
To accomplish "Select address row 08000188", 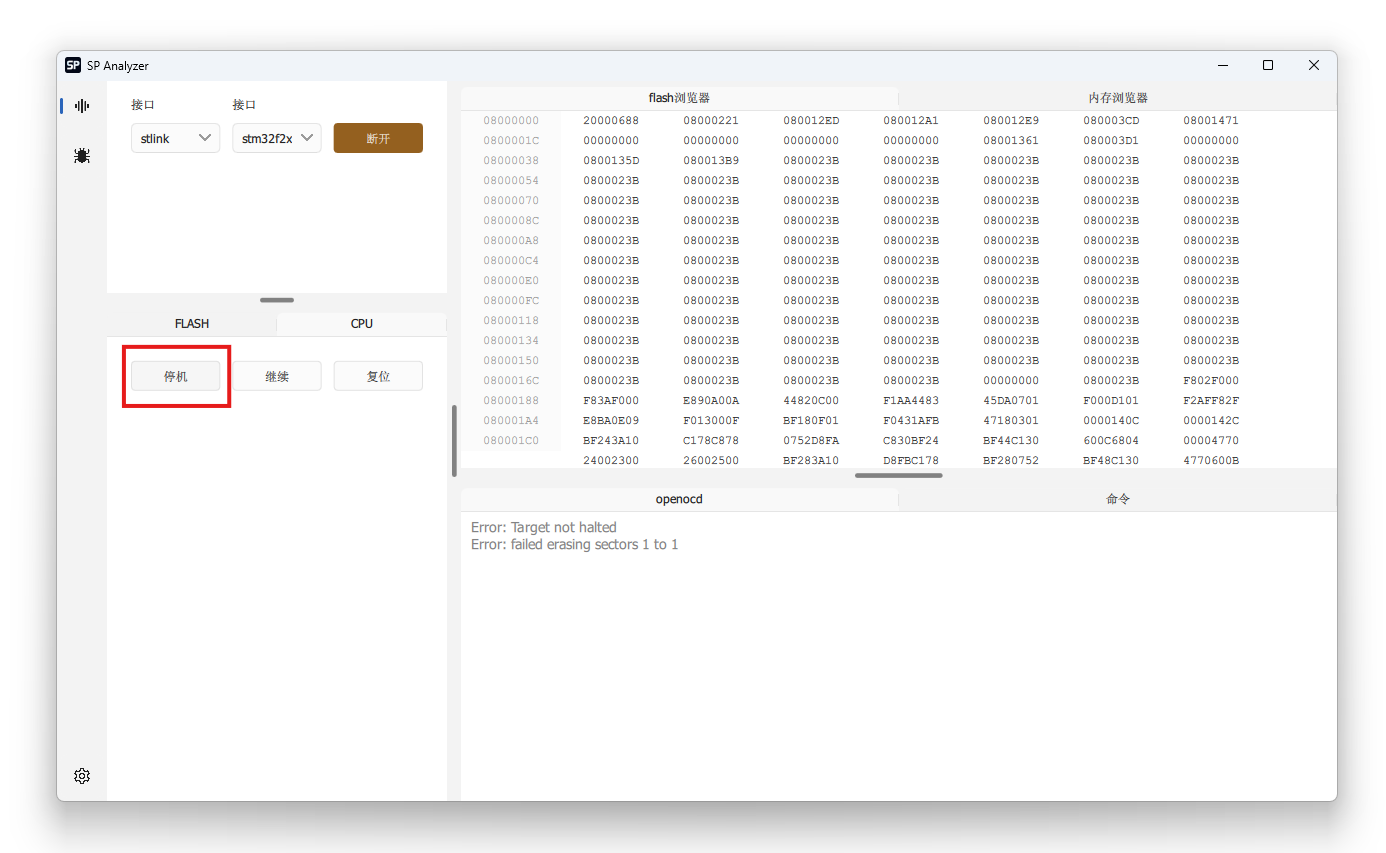I will tap(511, 400).
